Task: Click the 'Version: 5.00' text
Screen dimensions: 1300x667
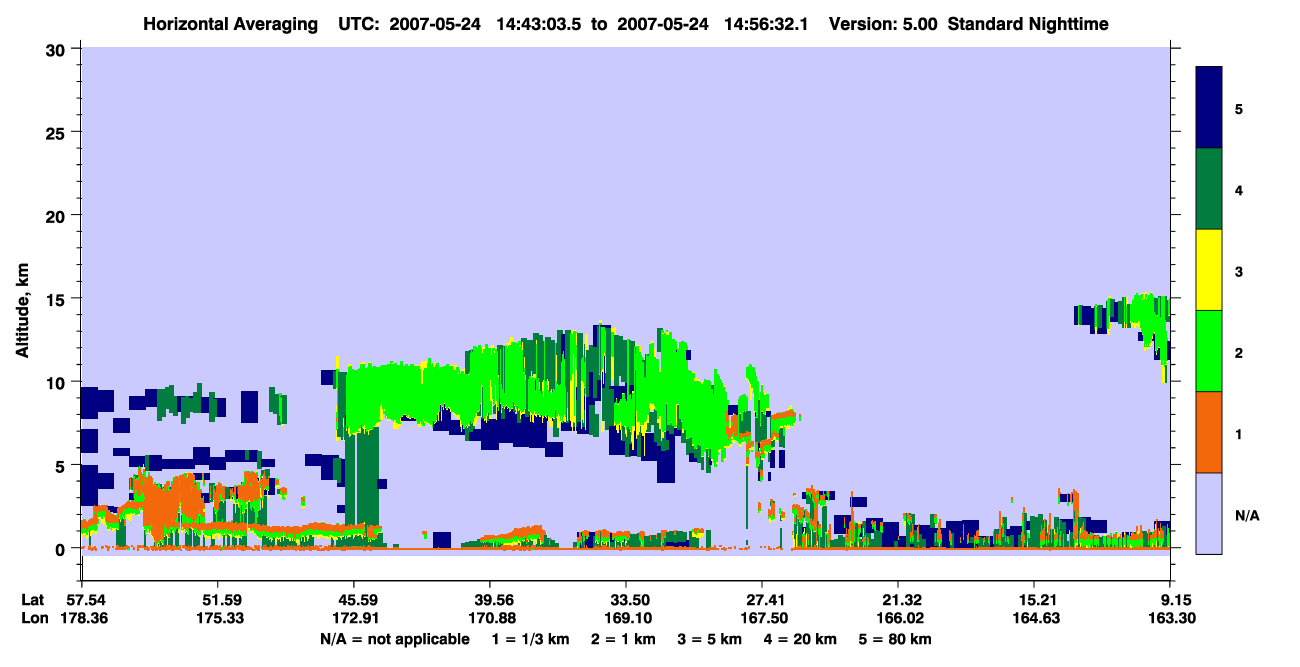Action: pyautogui.click(x=883, y=23)
